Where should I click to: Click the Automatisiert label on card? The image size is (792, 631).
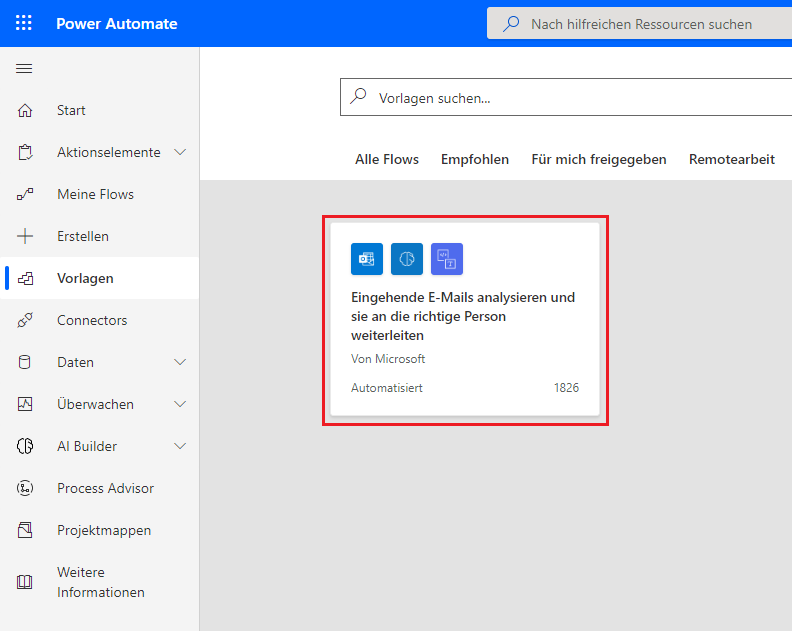[386, 388]
